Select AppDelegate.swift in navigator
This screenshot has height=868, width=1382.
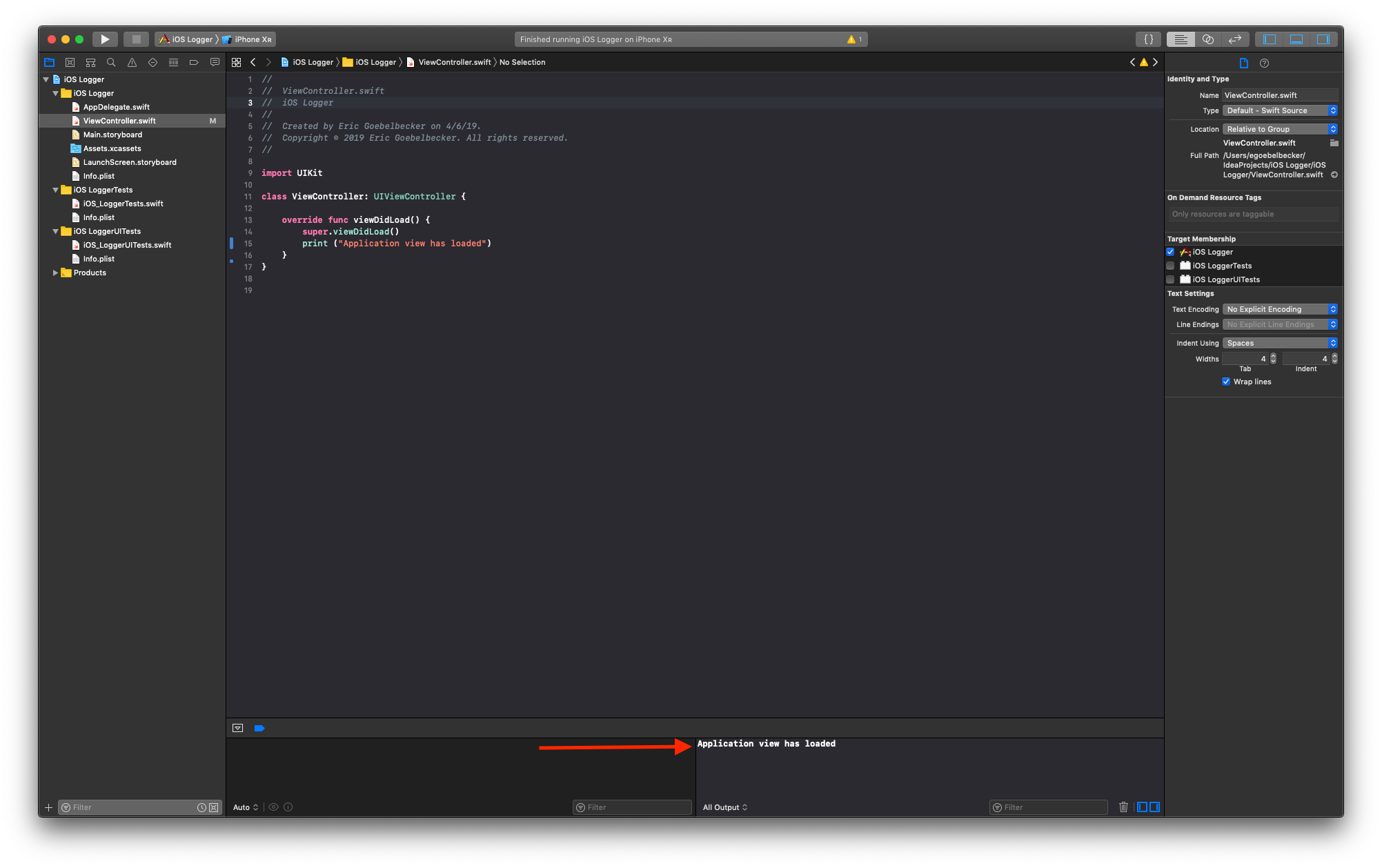[116, 107]
